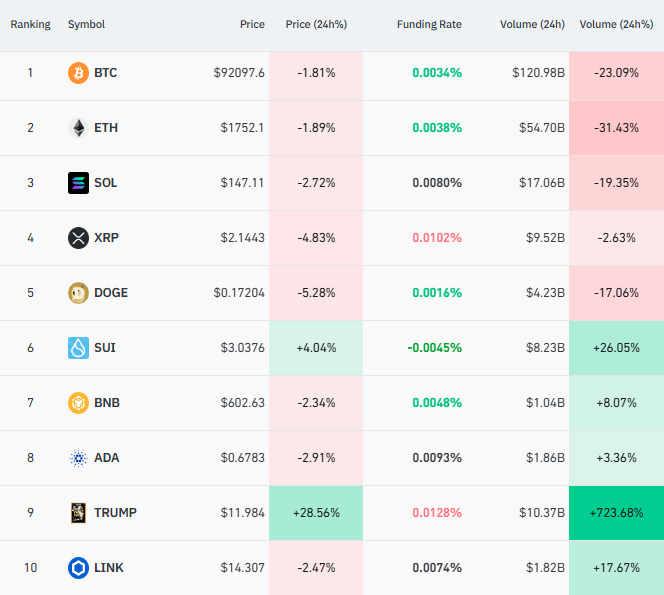Click the Ethereum ETH coin icon
664x595 pixels.
(x=78, y=128)
